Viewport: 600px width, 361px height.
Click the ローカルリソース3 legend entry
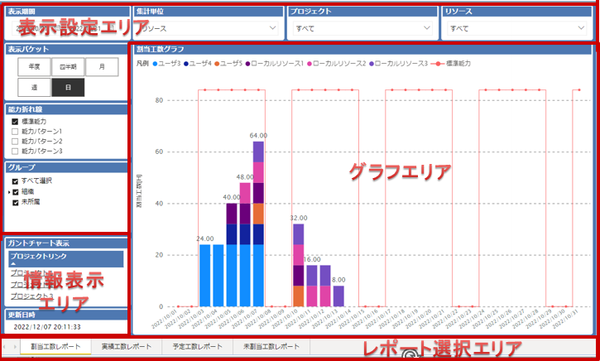(x=399, y=64)
